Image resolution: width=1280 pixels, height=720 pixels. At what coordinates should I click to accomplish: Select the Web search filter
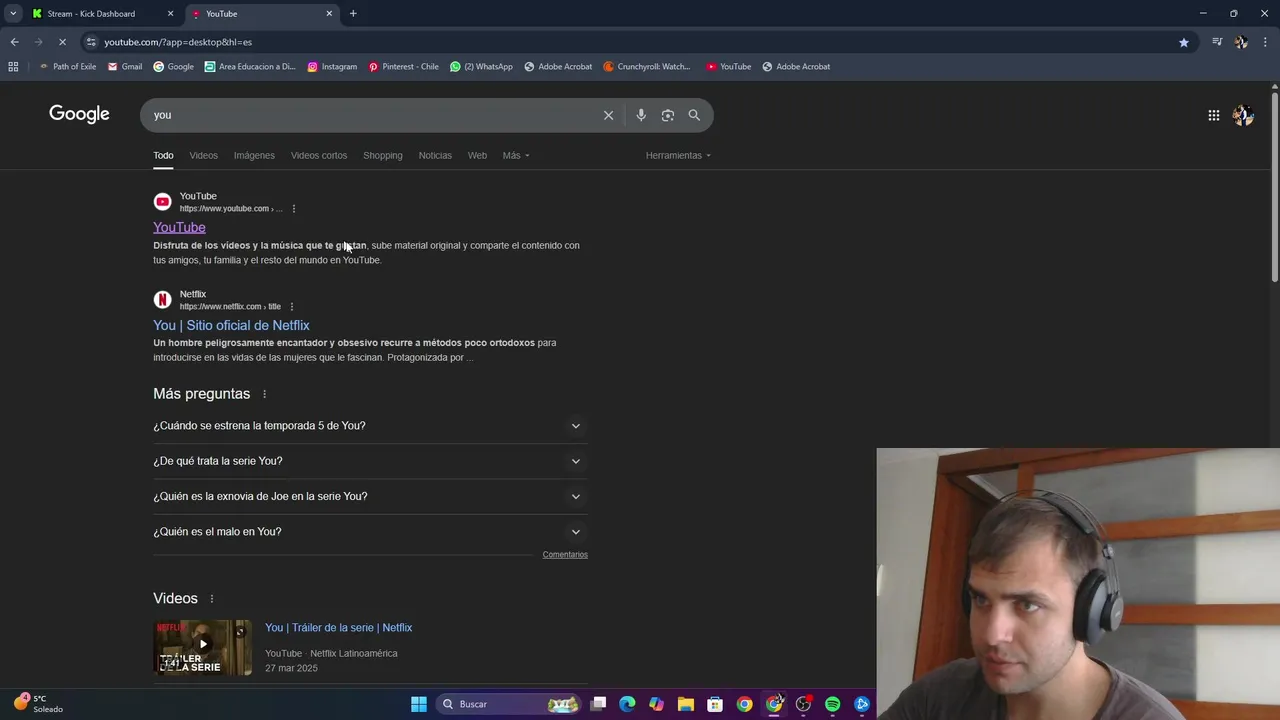[x=477, y=155]
